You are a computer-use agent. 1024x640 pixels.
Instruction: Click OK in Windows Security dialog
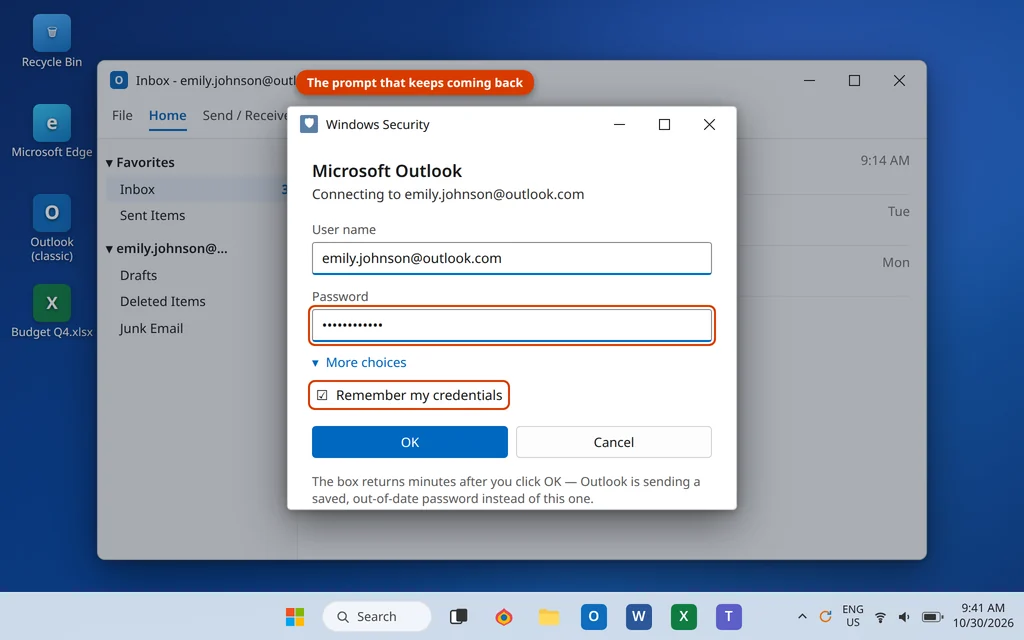(409, 442)
